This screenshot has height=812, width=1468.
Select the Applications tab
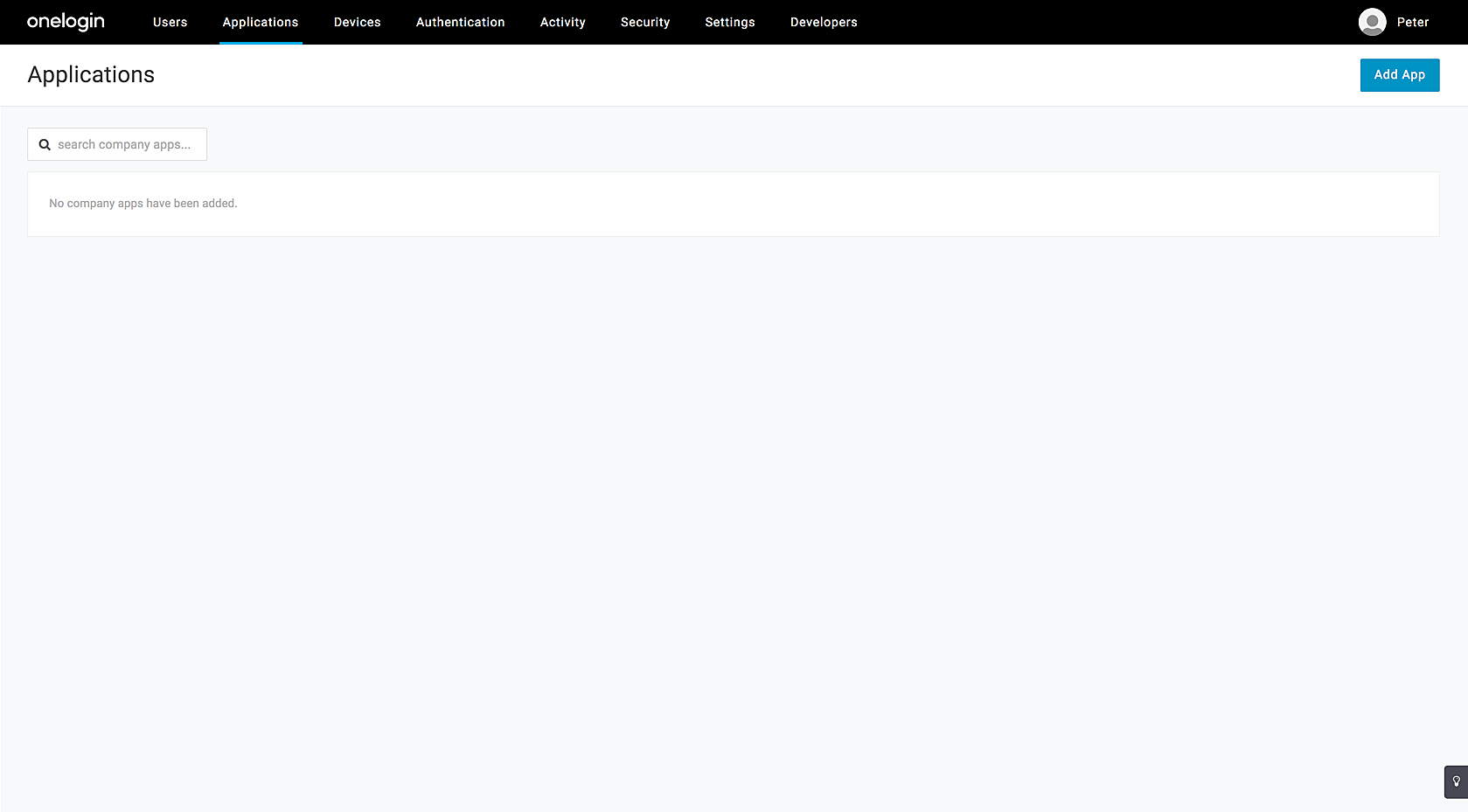pos(261,22)
